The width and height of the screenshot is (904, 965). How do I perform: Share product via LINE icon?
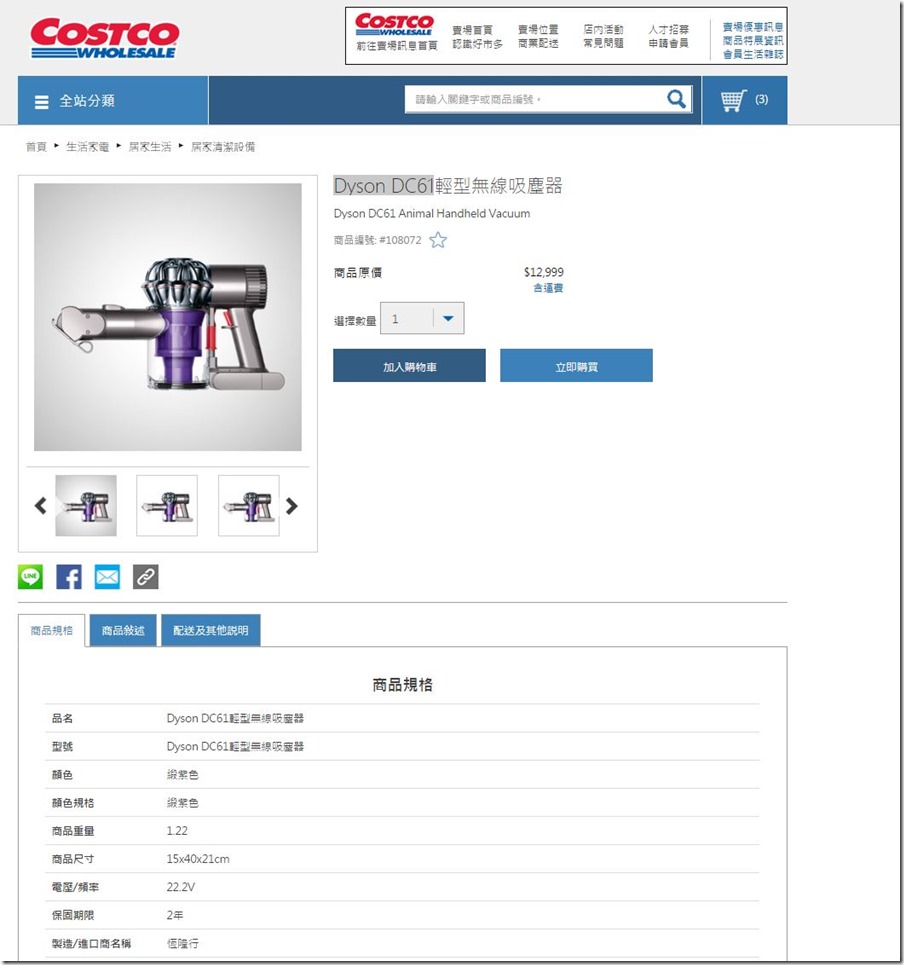pos(30,577)
